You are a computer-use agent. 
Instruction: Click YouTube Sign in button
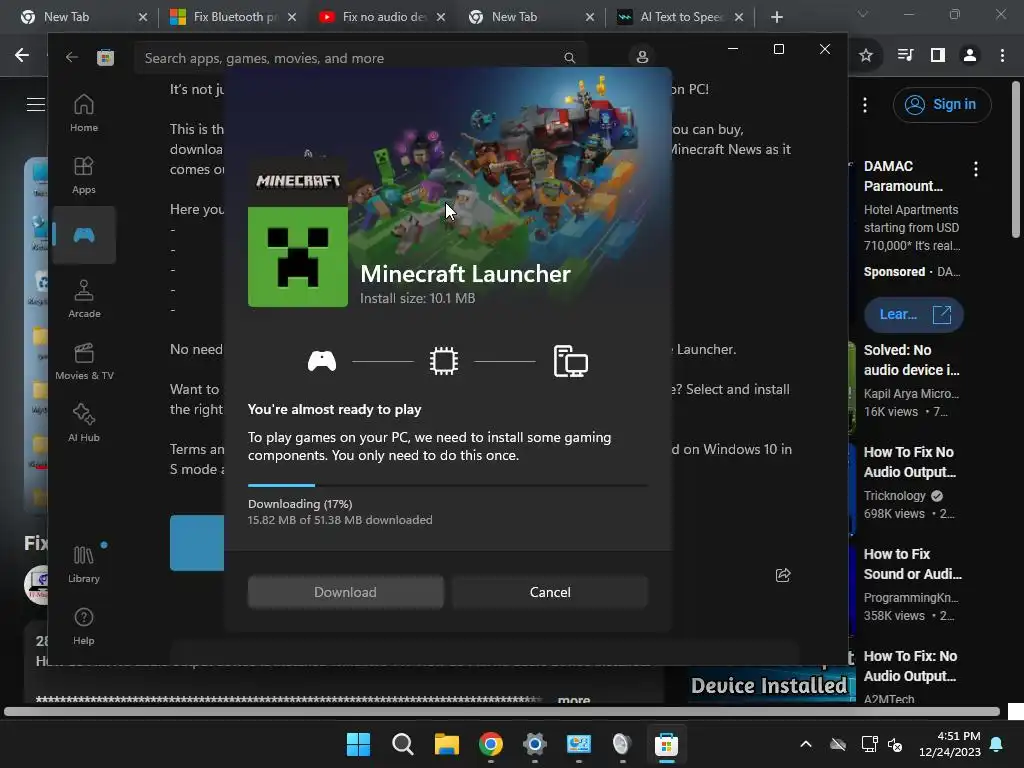pyautogui.click(x=942, y=104)
